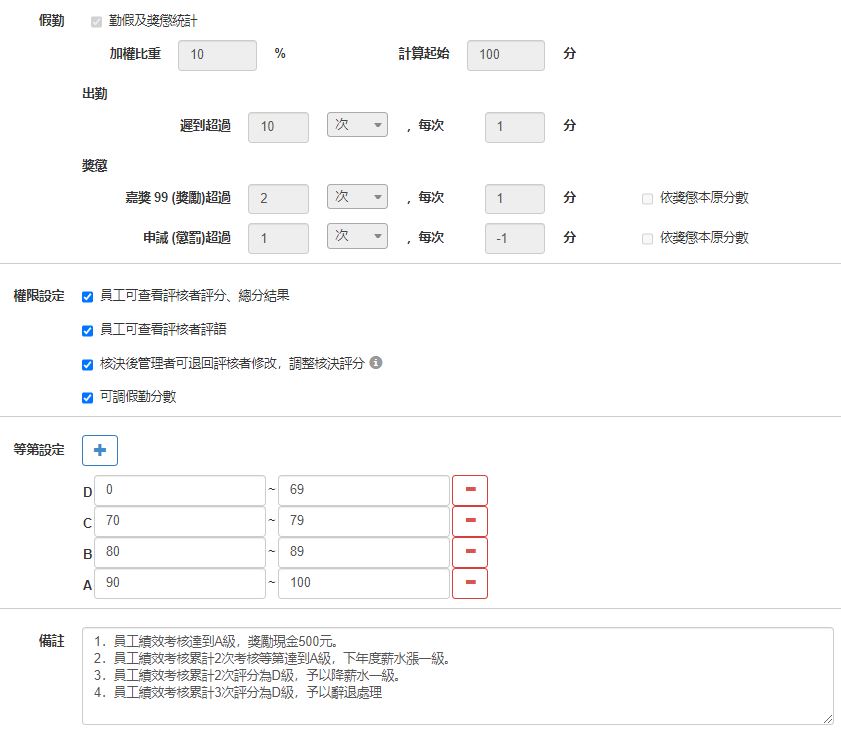Select the A grade upper bound 100 field
The height and width of the screenshot is (730, 841).
click(363, 583)
